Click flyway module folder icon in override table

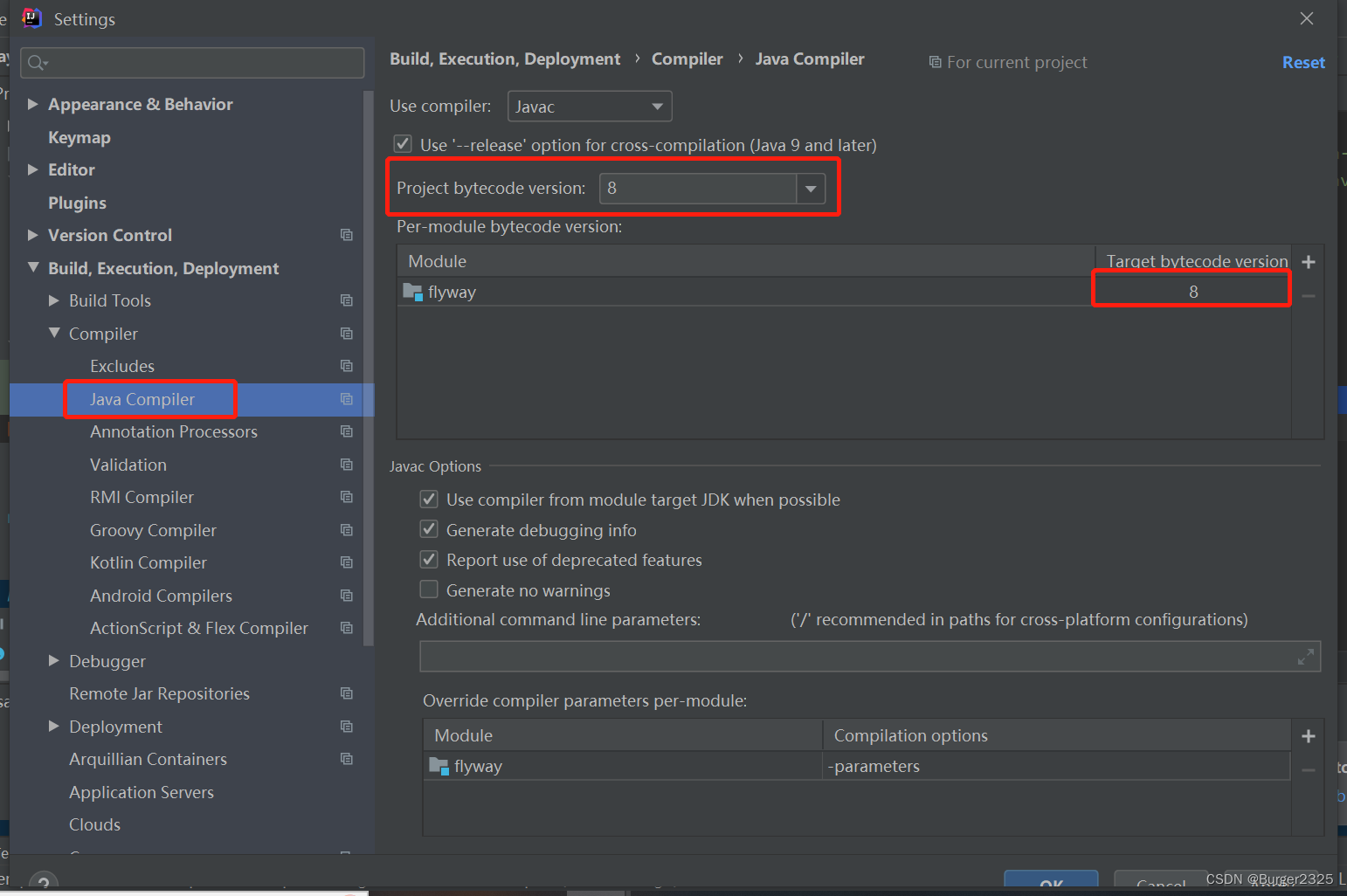(439, 766)
